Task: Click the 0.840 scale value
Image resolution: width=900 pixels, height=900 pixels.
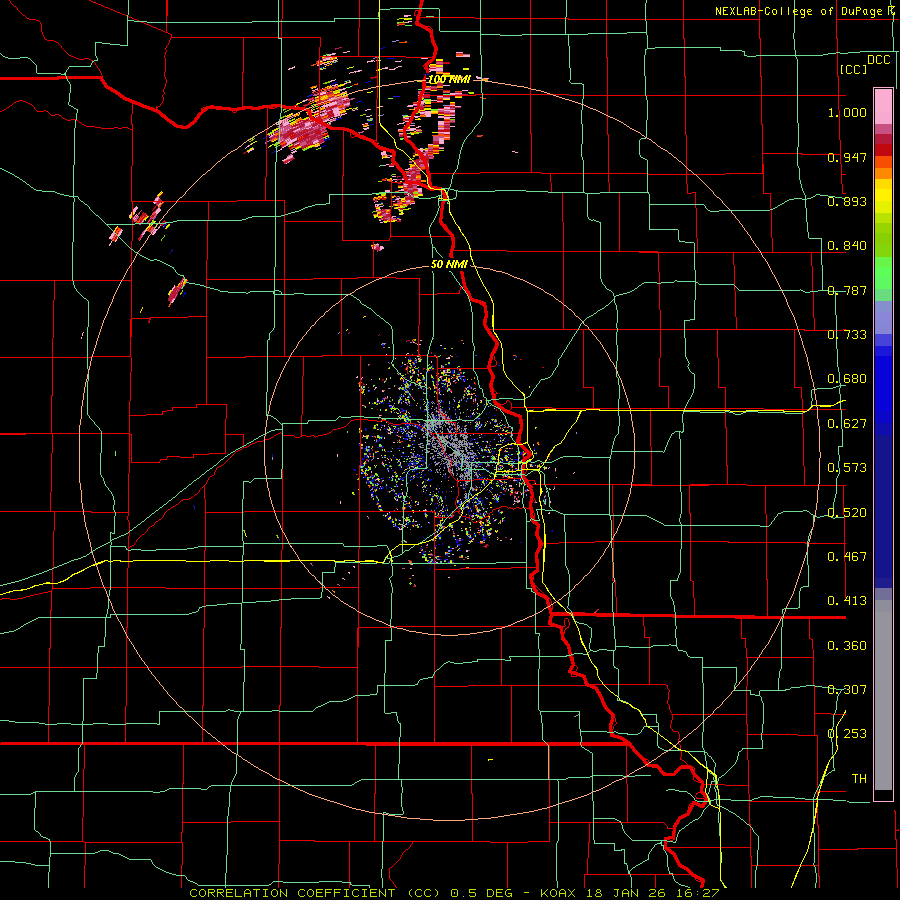Action: (x=847, y=246)
